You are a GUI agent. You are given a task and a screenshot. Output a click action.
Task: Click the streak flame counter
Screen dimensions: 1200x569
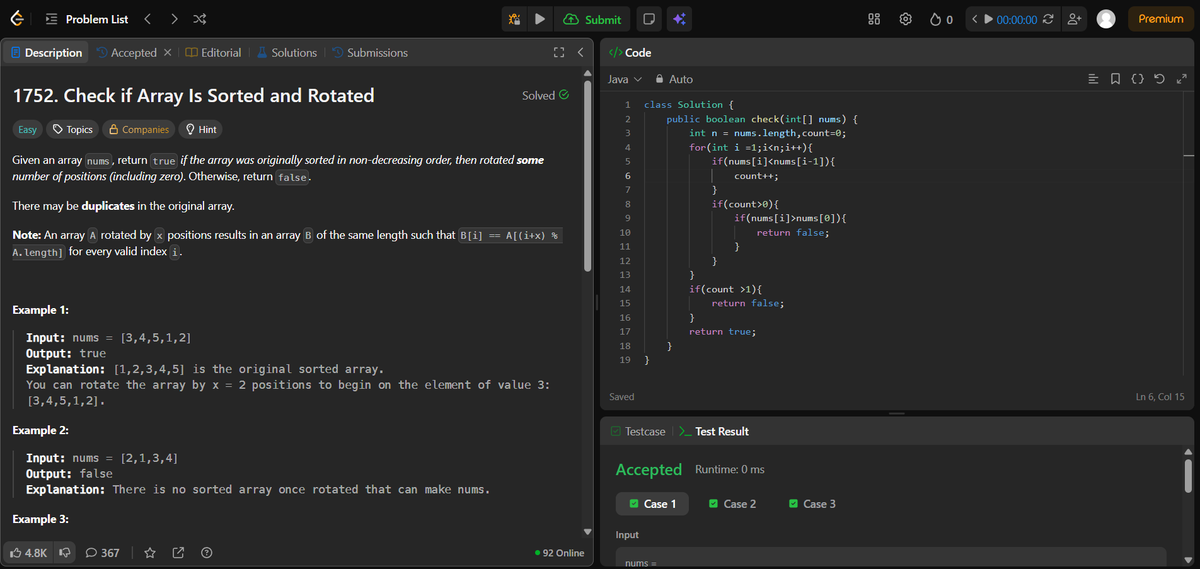click(940, 19)
